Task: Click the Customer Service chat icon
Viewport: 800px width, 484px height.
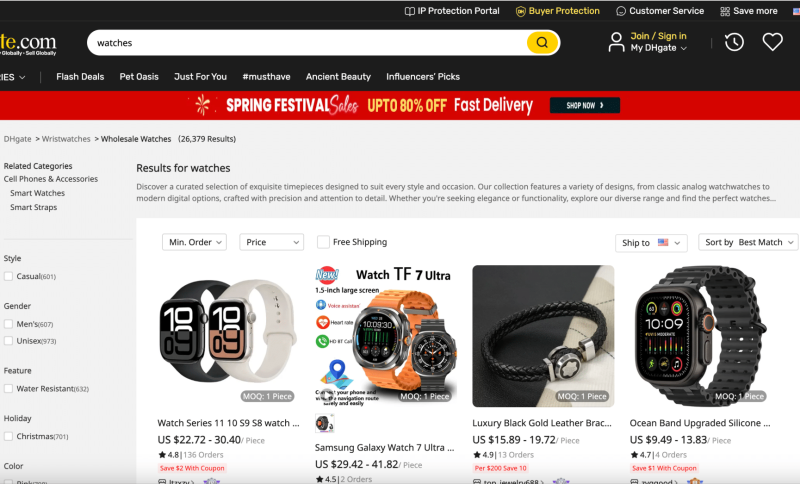Action: (621, 11)
